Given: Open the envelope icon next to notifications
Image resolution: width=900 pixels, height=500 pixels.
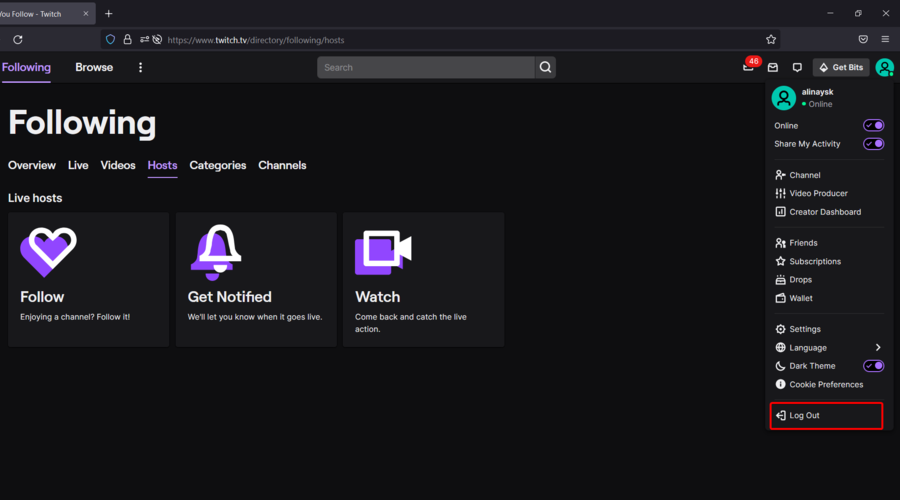Looking at the screenshot, I should coord(773,67).
